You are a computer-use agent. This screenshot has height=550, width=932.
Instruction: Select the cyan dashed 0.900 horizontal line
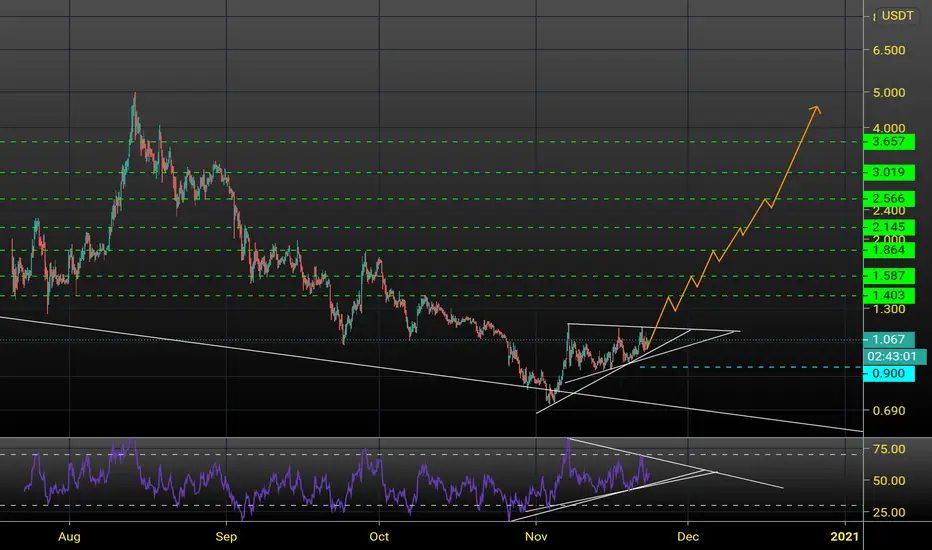click(x=749, y=367)
